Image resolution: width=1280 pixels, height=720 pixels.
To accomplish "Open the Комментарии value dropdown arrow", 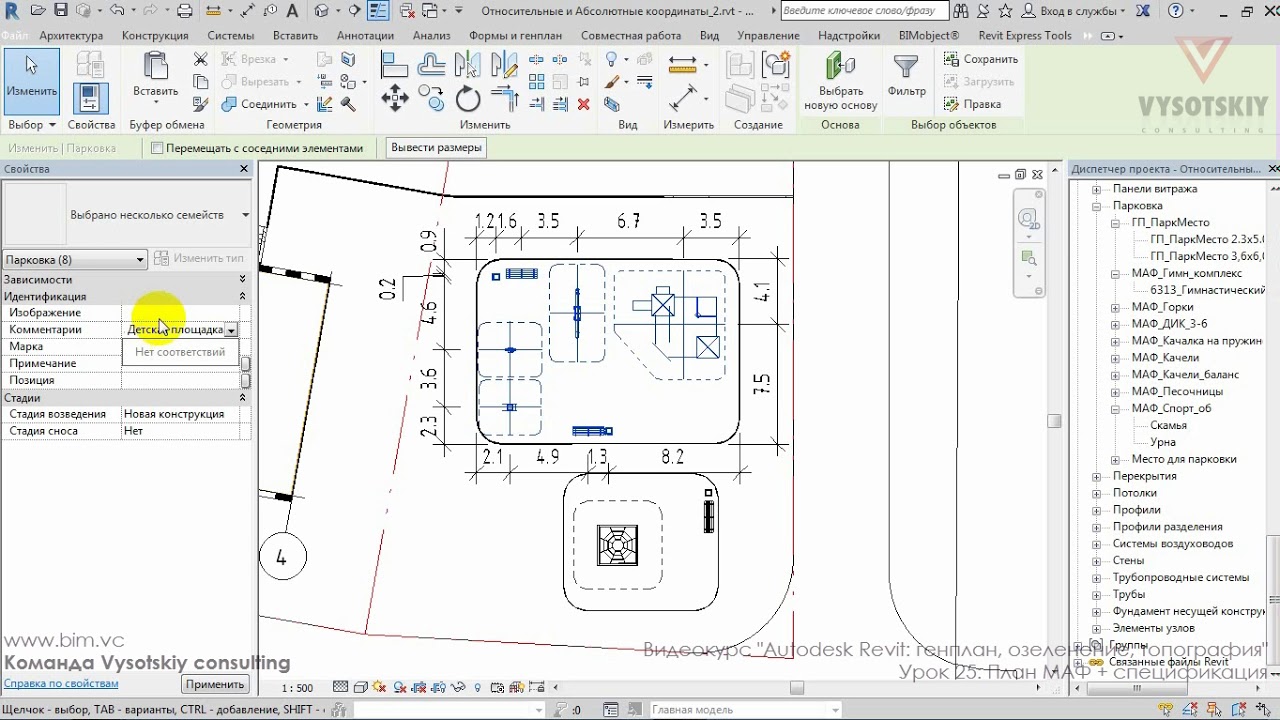I will click(x=231, y=330).
